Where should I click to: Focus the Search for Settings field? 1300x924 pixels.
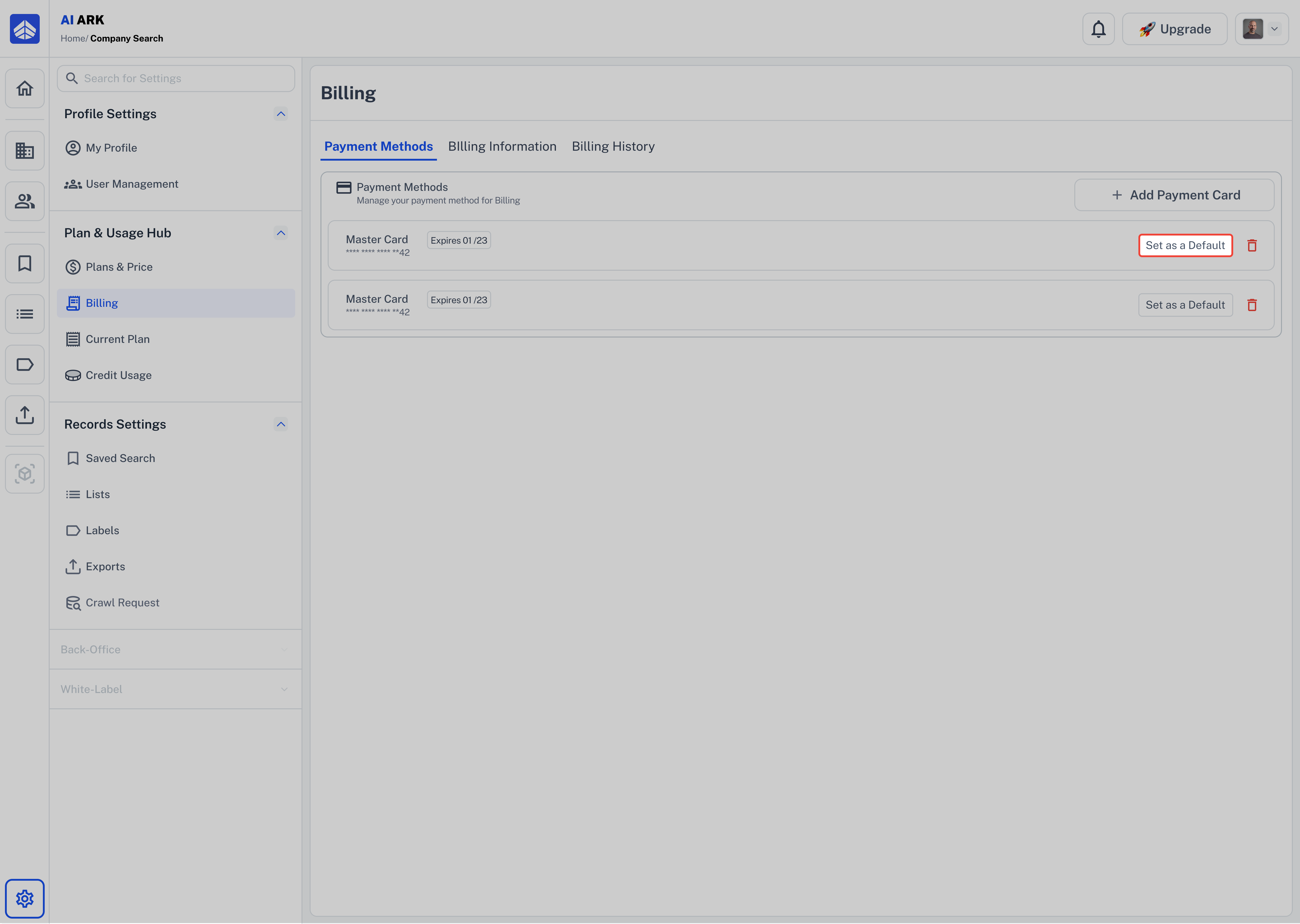(x=176, y=79)
